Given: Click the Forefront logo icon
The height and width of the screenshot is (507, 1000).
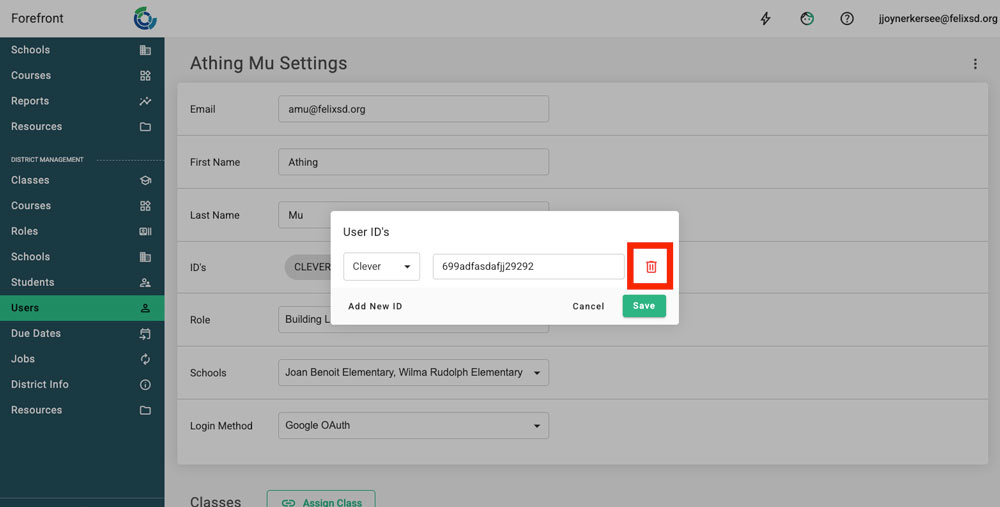Looking at the screenshot, I should pyautogui.click(x=145, y=18).
